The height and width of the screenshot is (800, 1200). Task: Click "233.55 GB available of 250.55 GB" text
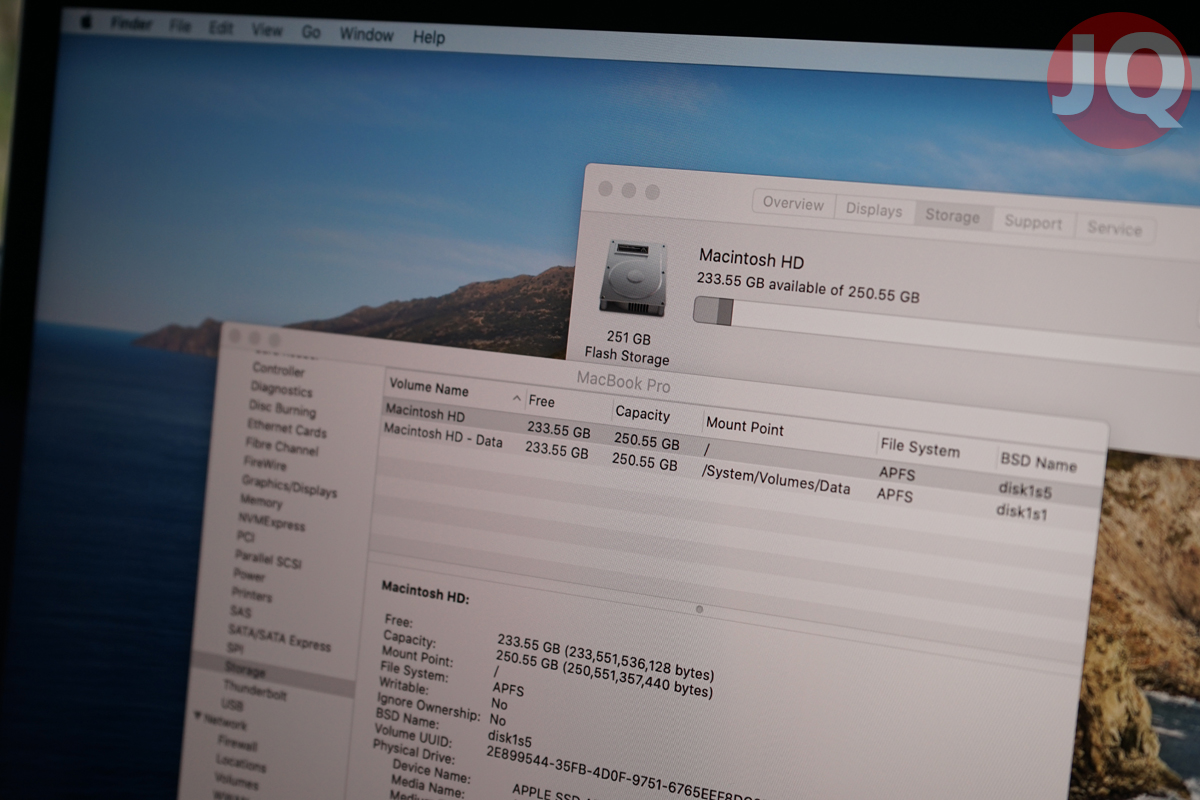tap(807, 289)
